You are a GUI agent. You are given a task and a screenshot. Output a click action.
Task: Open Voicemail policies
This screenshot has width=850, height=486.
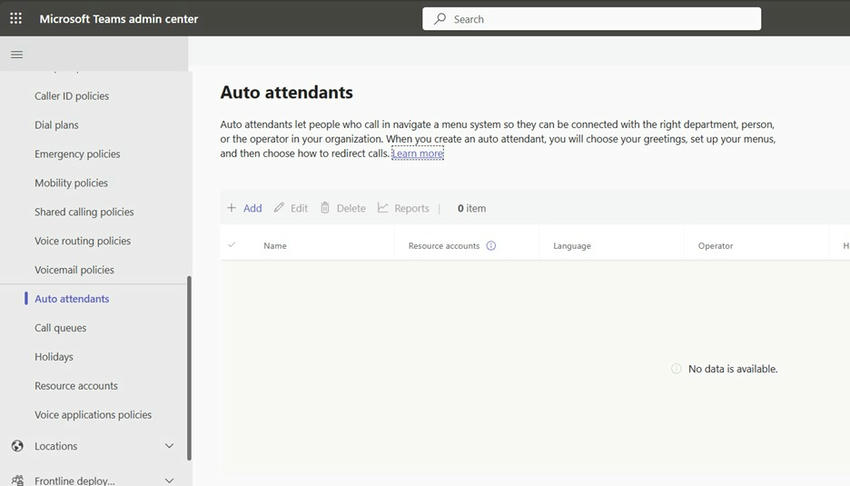(74, 270)
